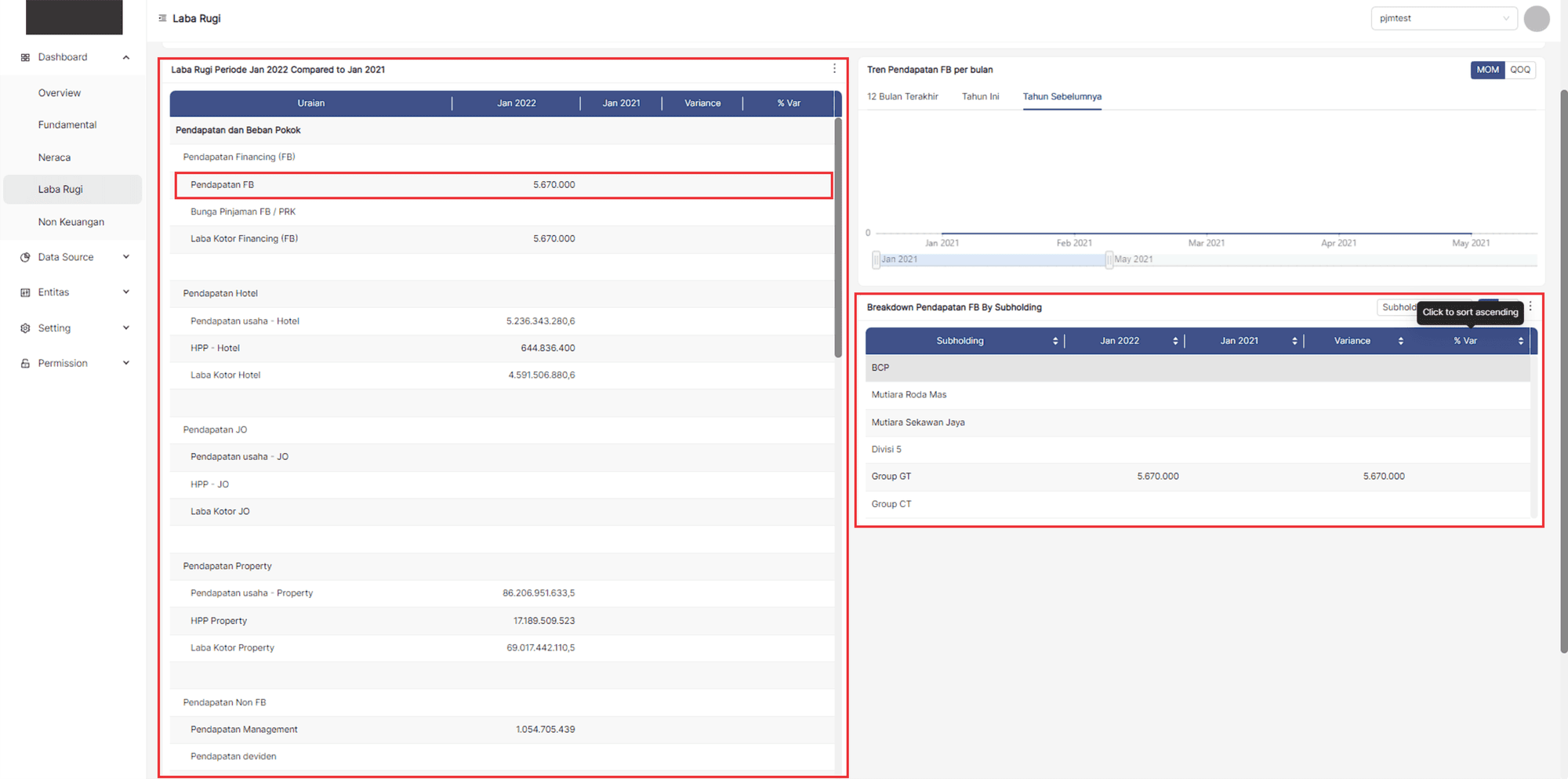Sort the breakdown table's Jan 2022 column arrows
Viewport: 1568px width, 779px height.
(1175, 341)
